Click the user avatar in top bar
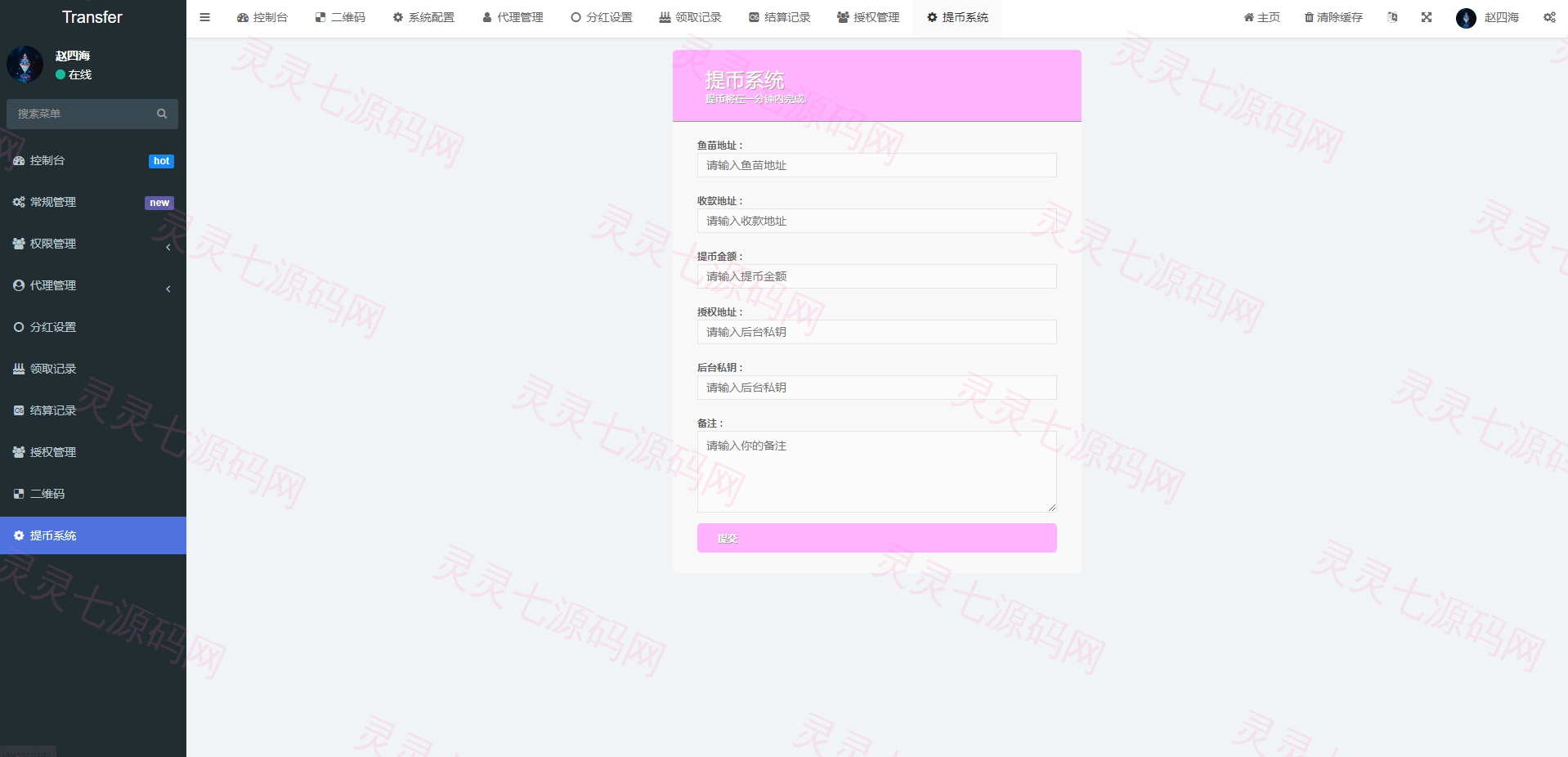This screenshot has height=757, width=1568. pos(1466,18)
